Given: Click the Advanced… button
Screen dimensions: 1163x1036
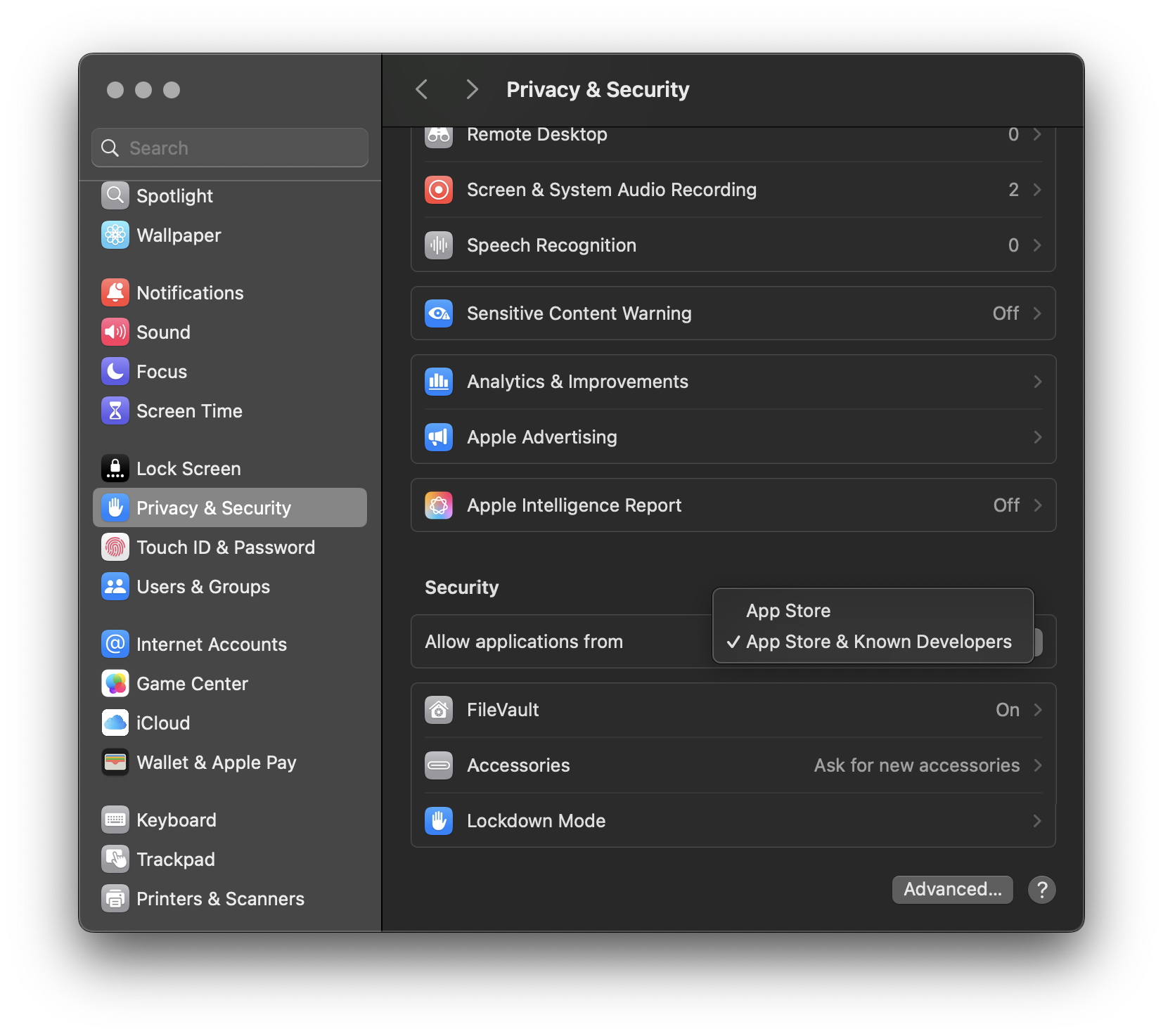Looking at the screenshot, I should (952, 889).
